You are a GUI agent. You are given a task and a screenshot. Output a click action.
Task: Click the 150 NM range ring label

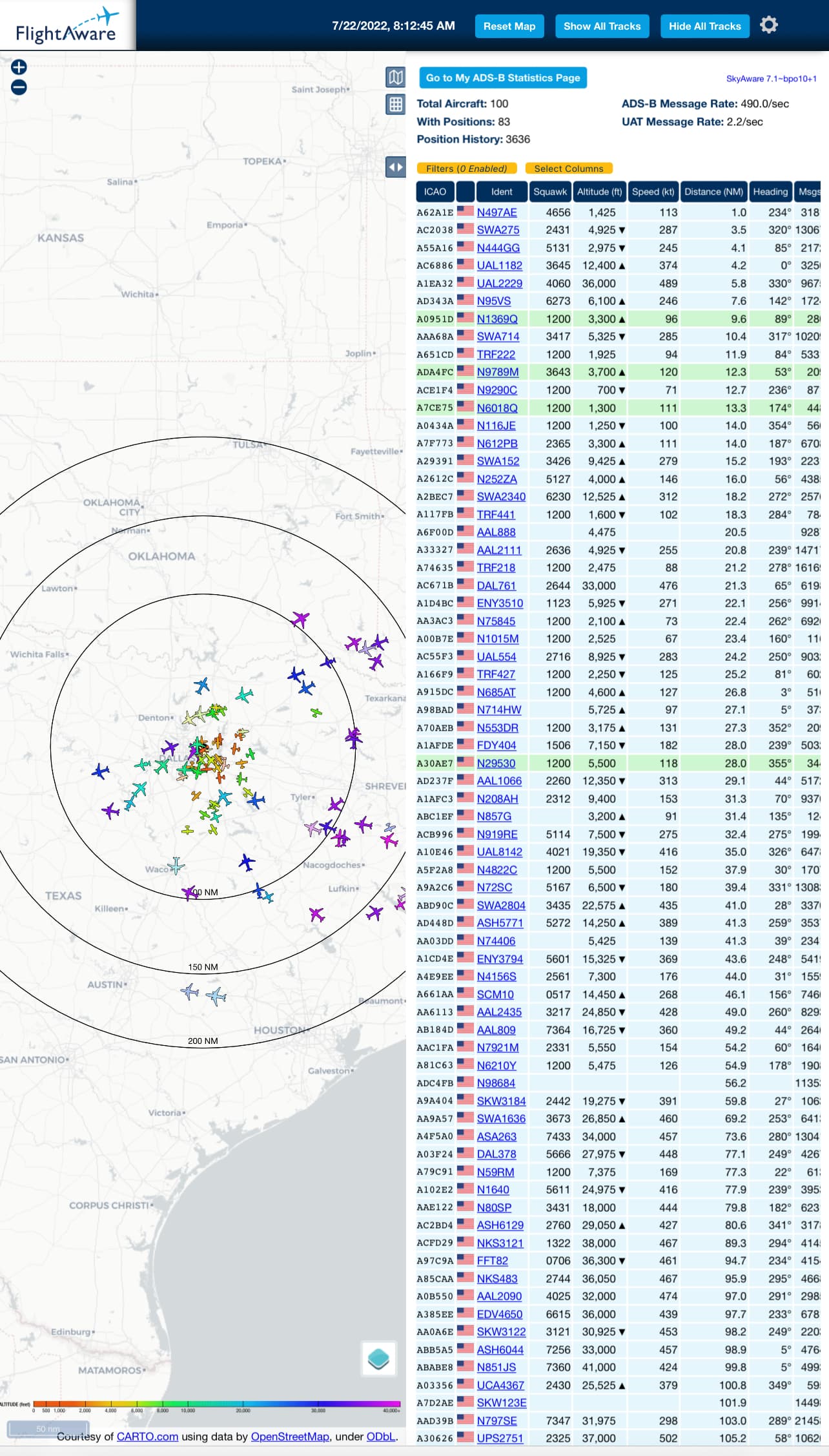tap(203, 967)
